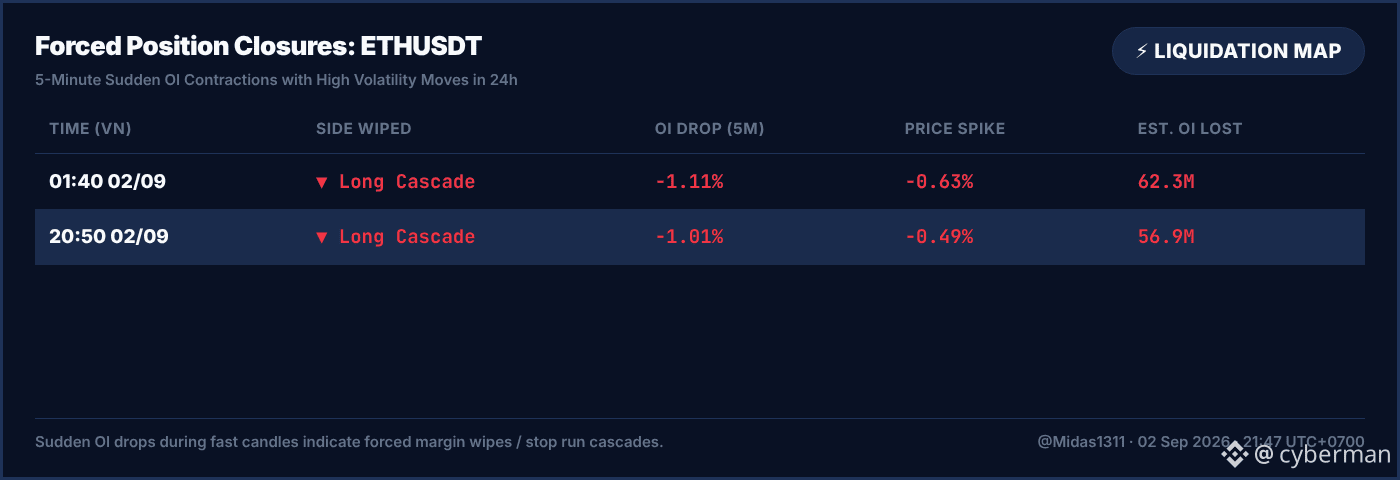Image resolution: width=1400 pixels, height=480 pixels.
Task: Click Long Cascade in the 20:50 row
Action: click(407, 237)
